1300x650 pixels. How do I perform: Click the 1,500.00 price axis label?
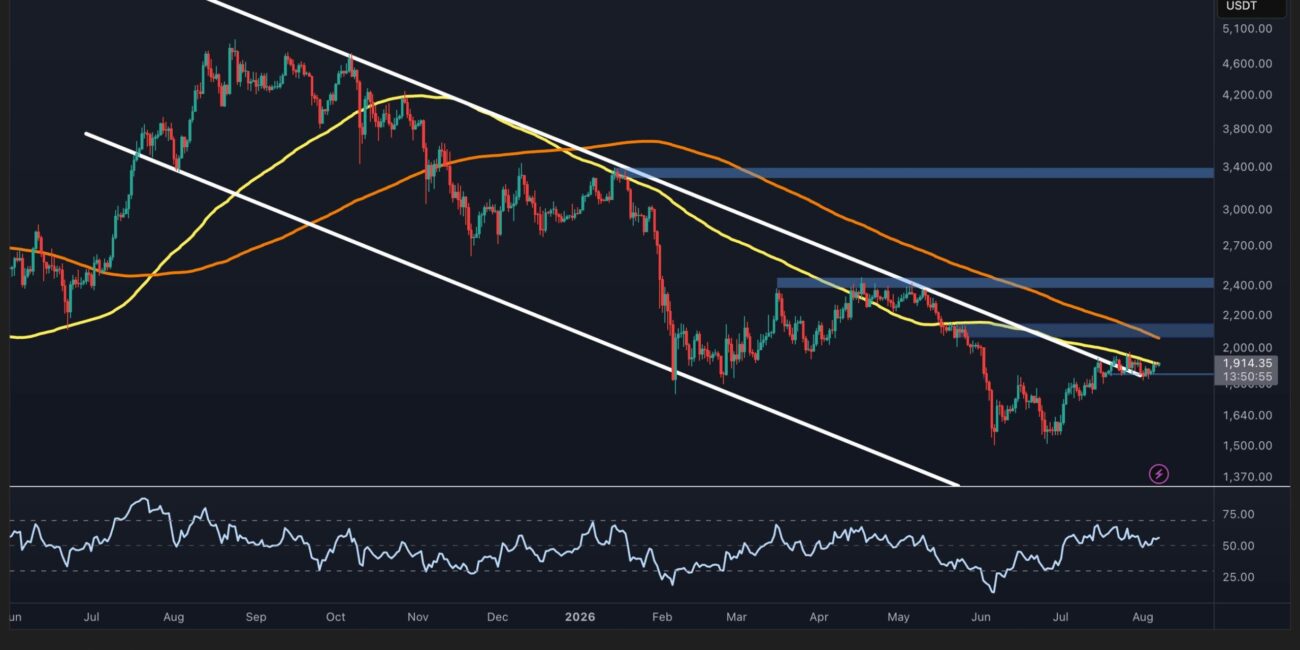(x=1247, y=446)
